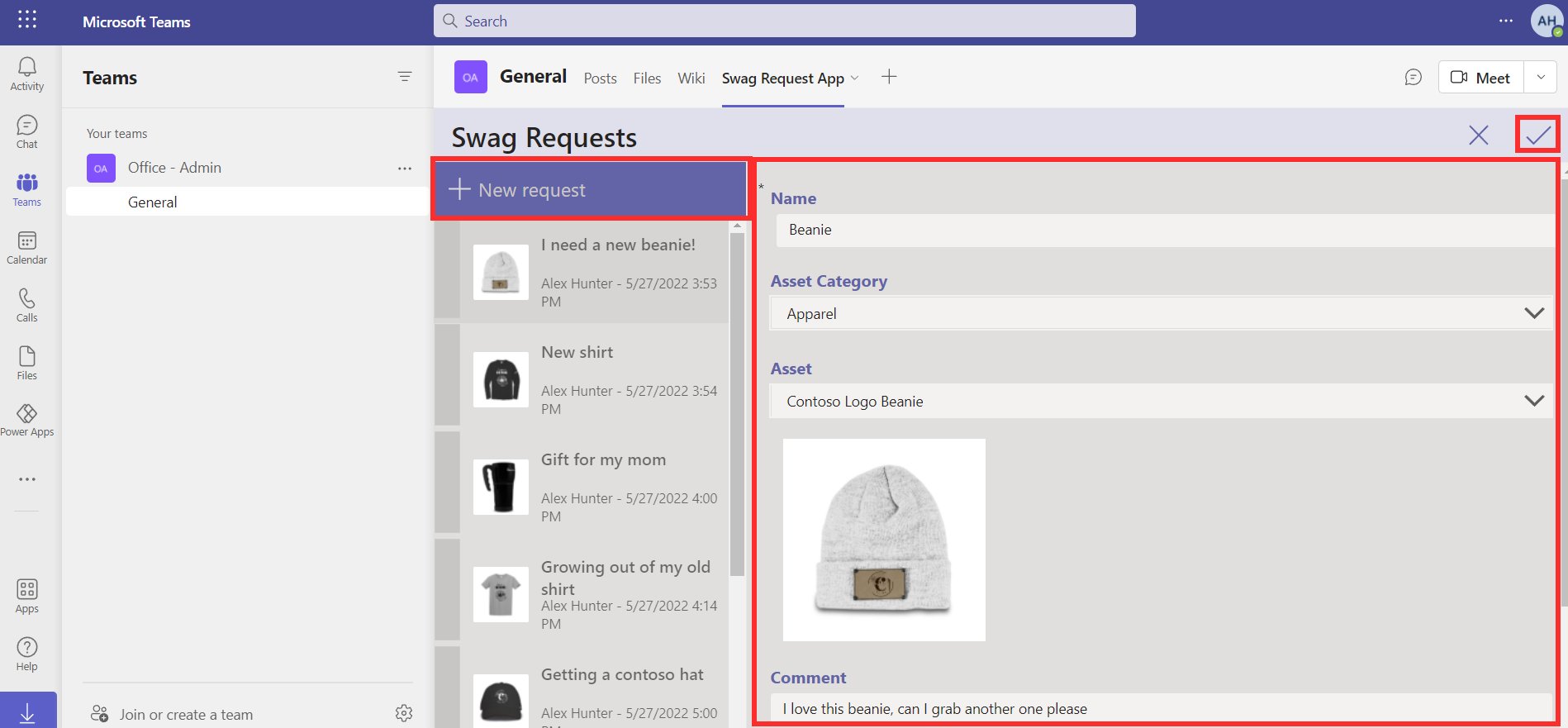Click the gray t-shirt thumbnail
The image size is (1568, 728).
(501, 594)
